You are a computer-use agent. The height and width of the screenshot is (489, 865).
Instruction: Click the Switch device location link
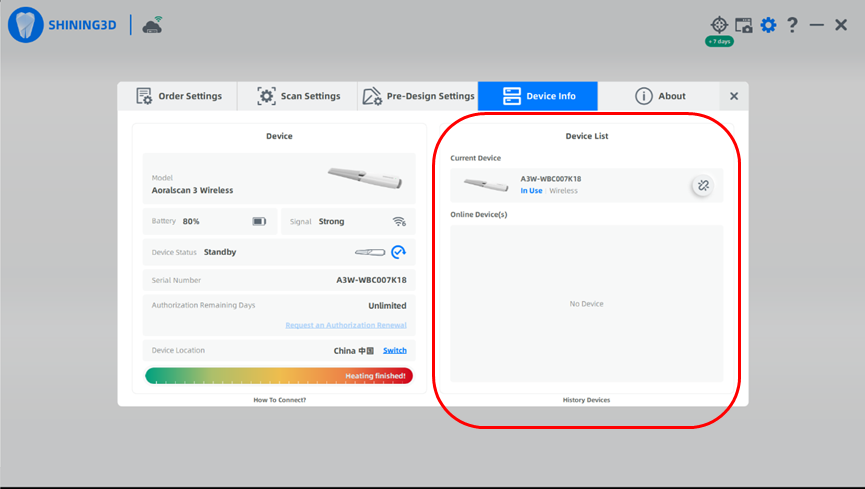pyautogui.click(x=395, y=350)
